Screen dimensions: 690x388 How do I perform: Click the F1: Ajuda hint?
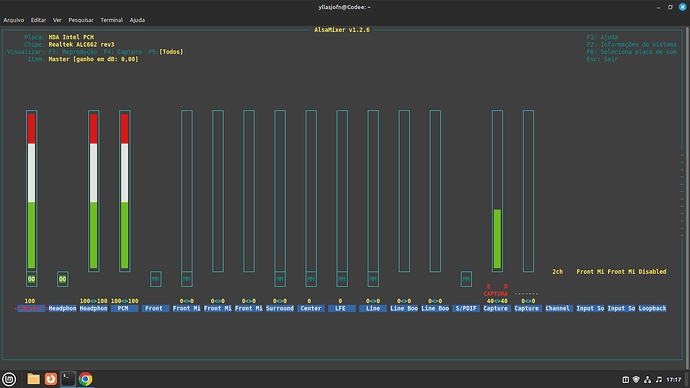(602, 37)
